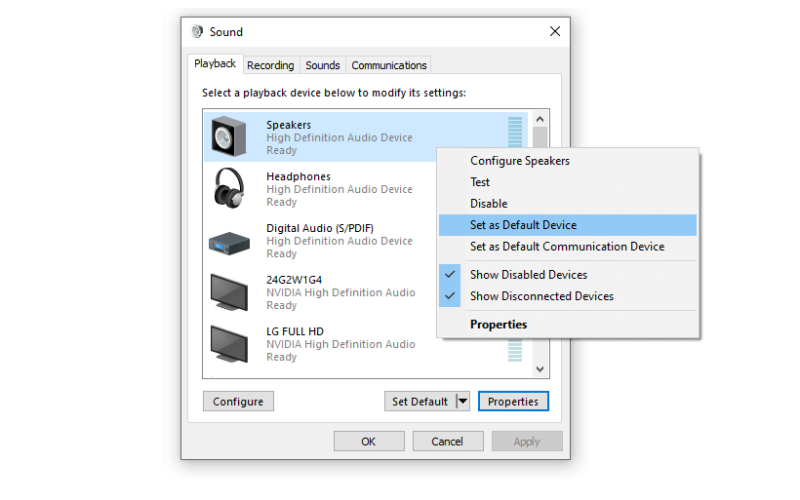800x500 pixels.
Task: Toggle Show Disabled Devices checkmark
Action: coord(449,274)
